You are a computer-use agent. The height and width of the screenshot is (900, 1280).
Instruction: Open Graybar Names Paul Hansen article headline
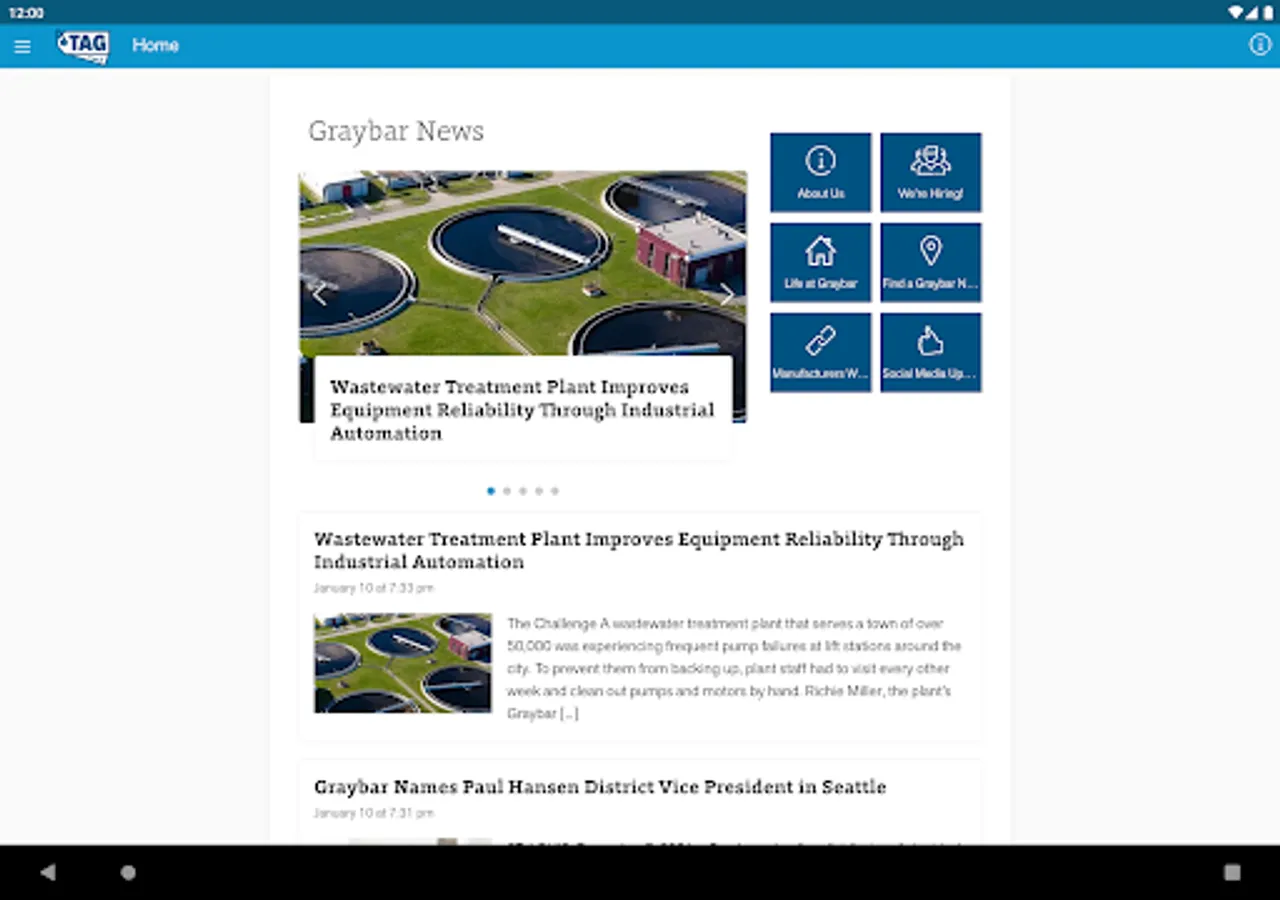[x=600, y=787]
